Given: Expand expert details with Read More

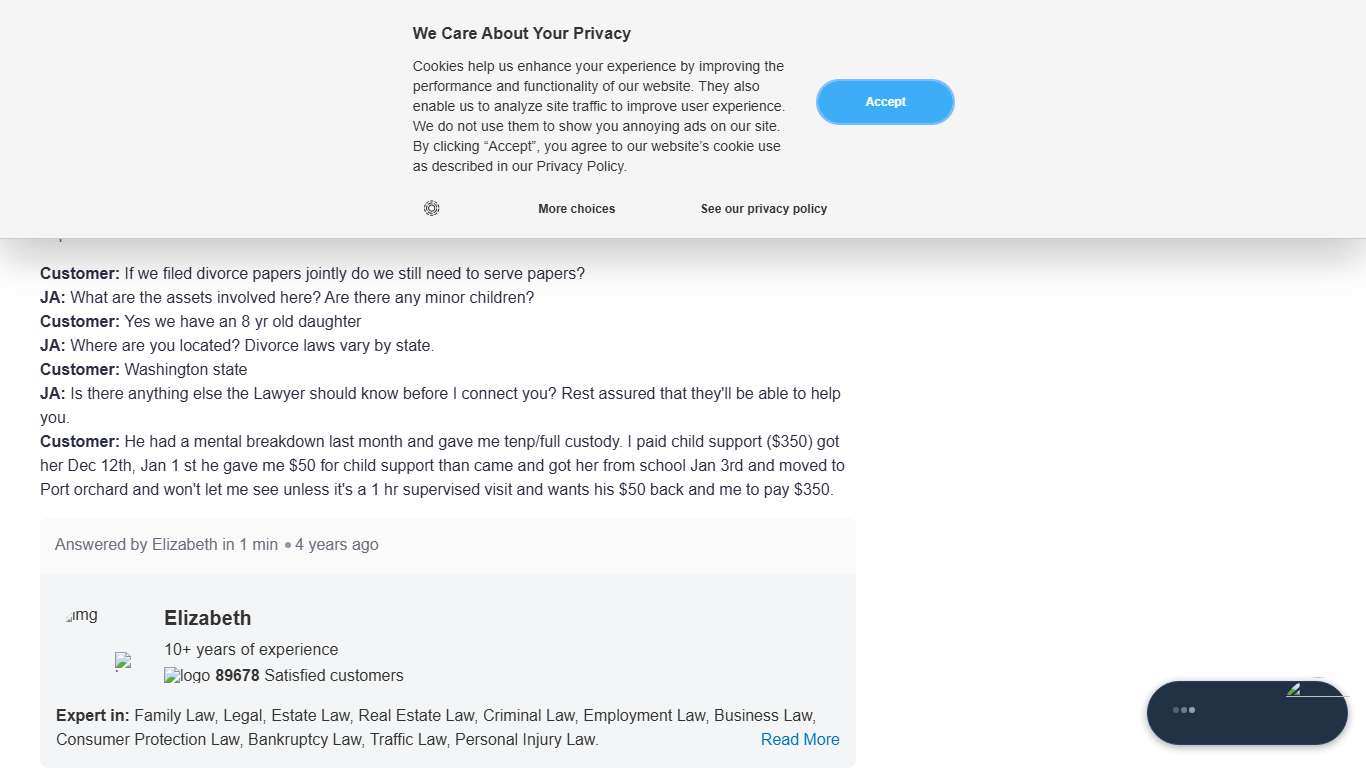Looking at the screenshot, I should pos(799,740).
